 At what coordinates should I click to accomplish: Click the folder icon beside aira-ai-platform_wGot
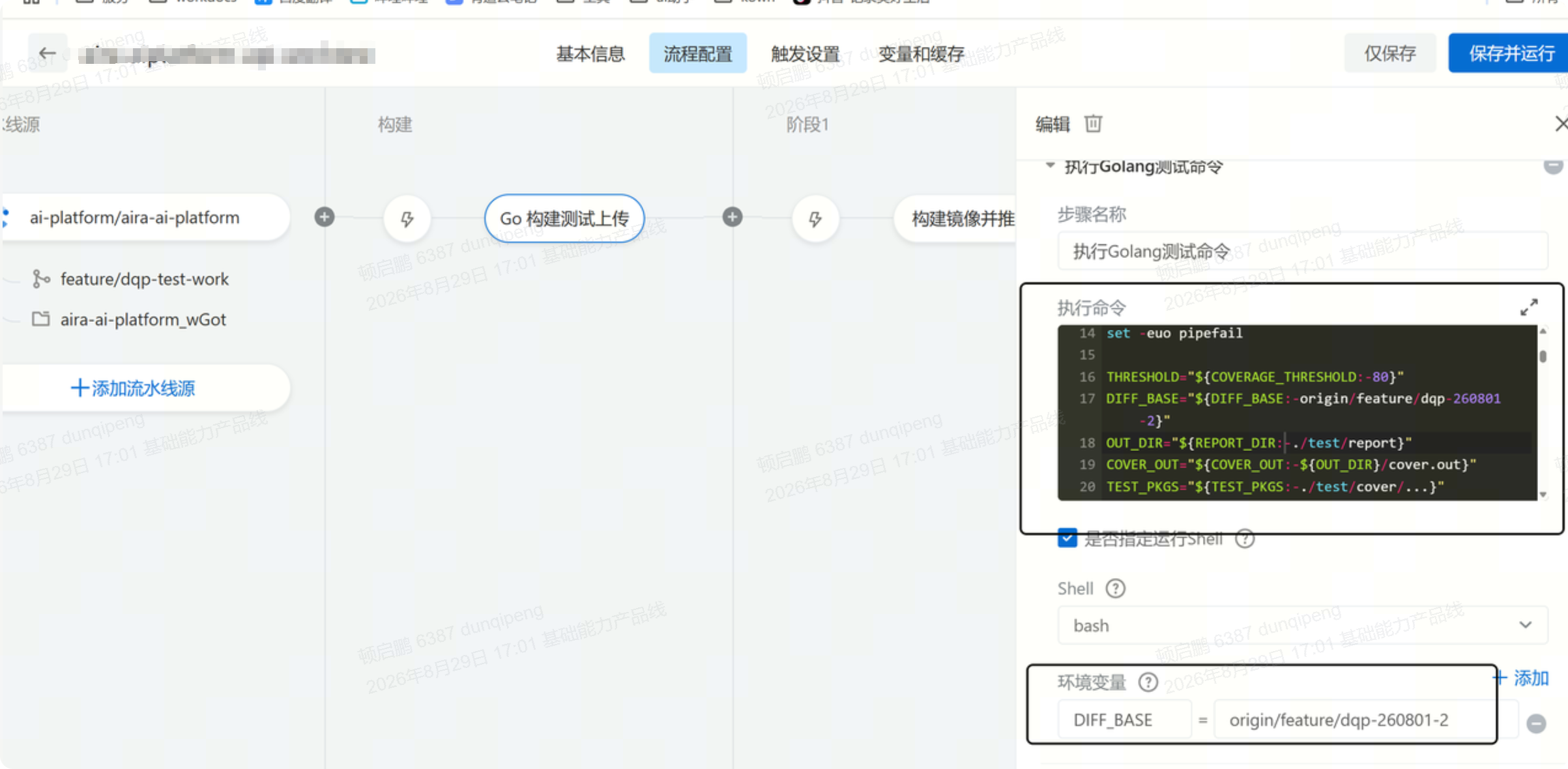pos(41,319)
